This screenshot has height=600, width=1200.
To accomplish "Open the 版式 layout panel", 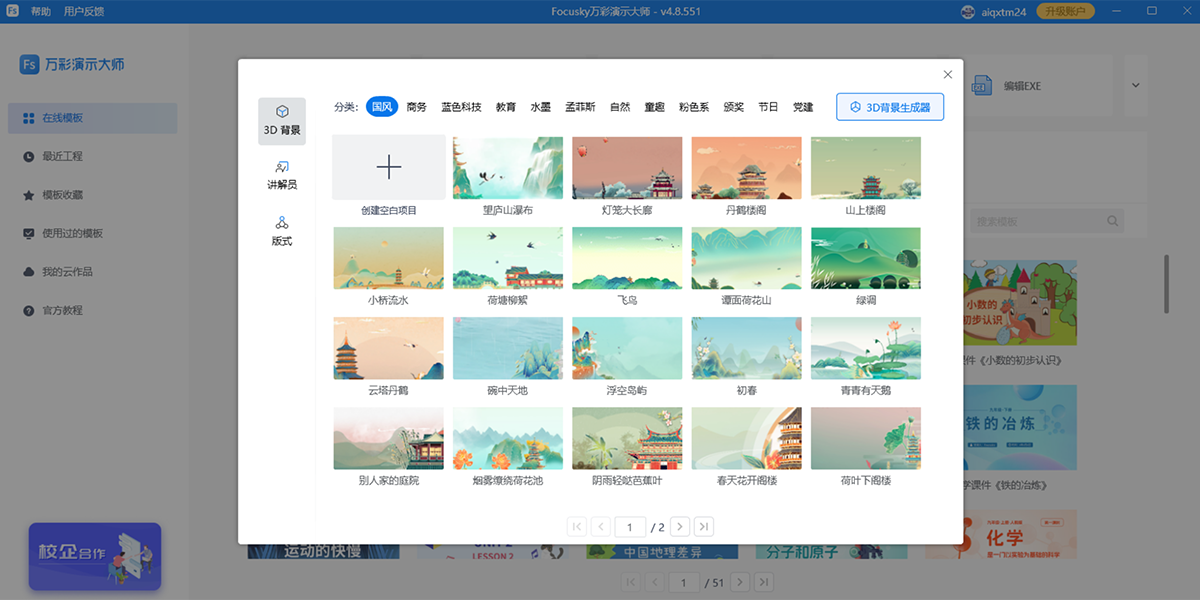I will 281,230.
